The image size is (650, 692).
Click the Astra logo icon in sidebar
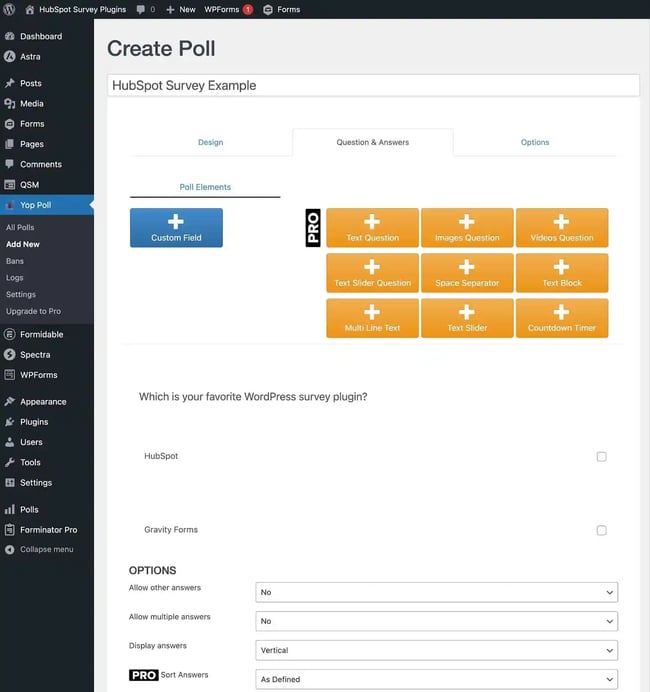click(x=10, y=56)
